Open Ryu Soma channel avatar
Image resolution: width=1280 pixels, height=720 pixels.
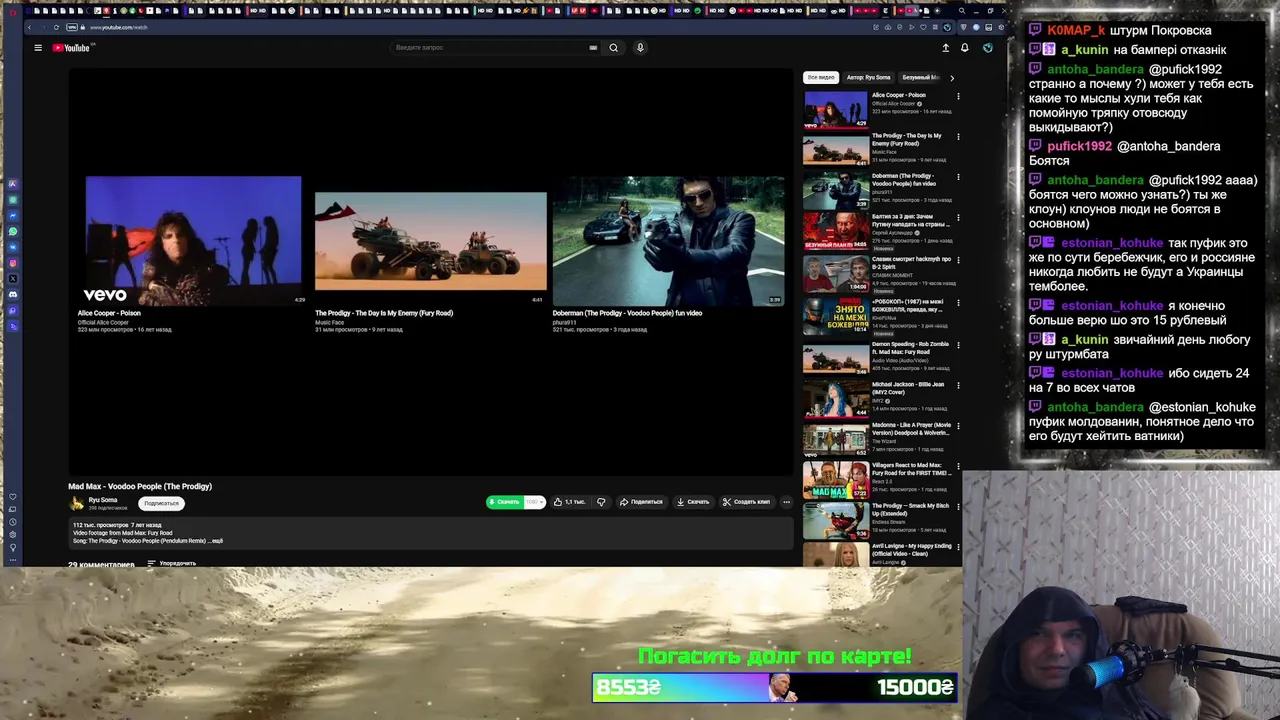click(x=76, y=503)
